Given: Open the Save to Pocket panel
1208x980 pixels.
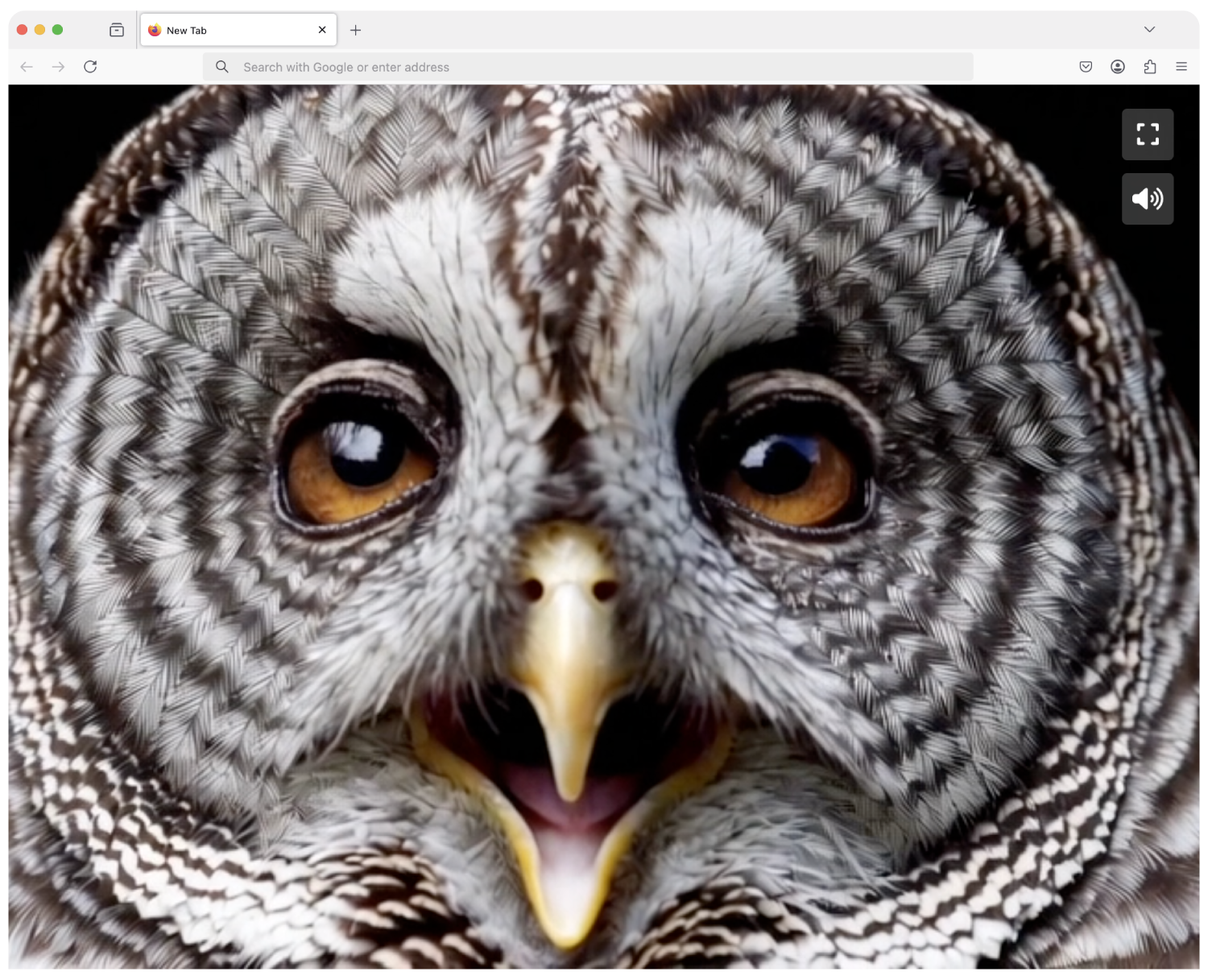Looking at the screenshot, I should pos(1086,67).
